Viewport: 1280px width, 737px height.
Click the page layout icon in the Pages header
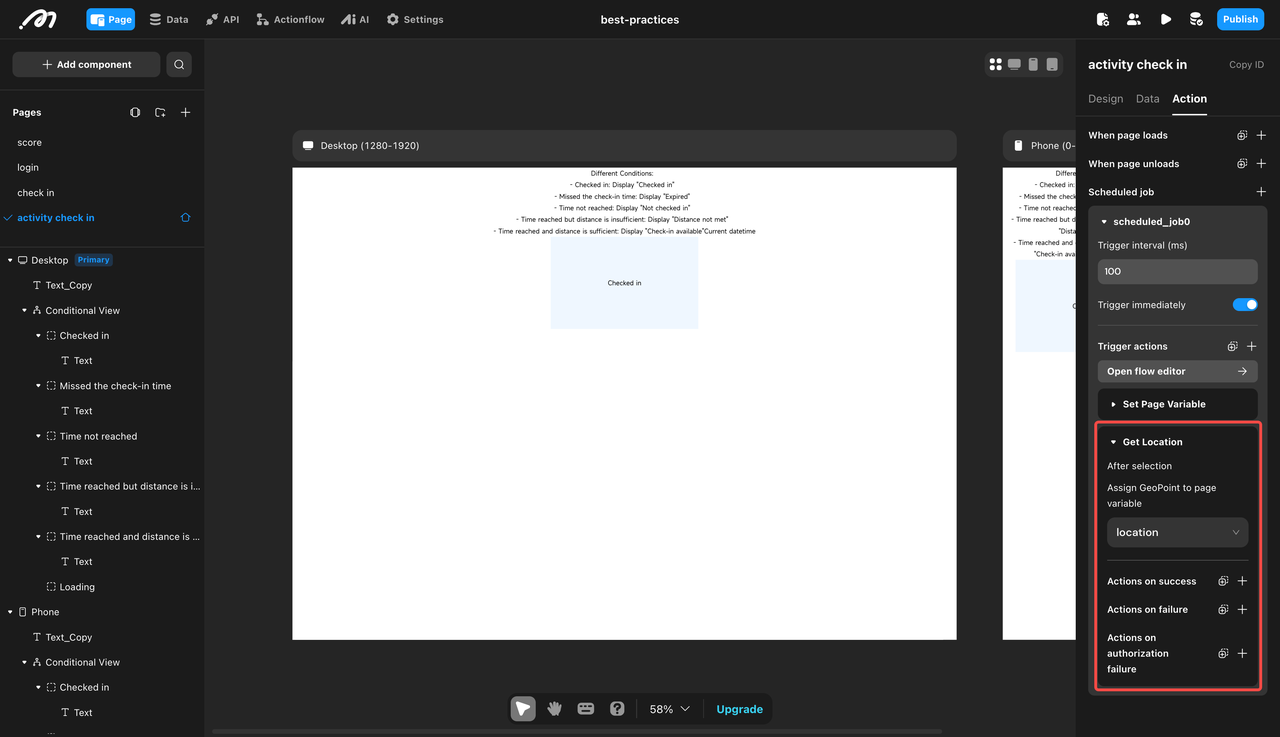coord(135,113)
